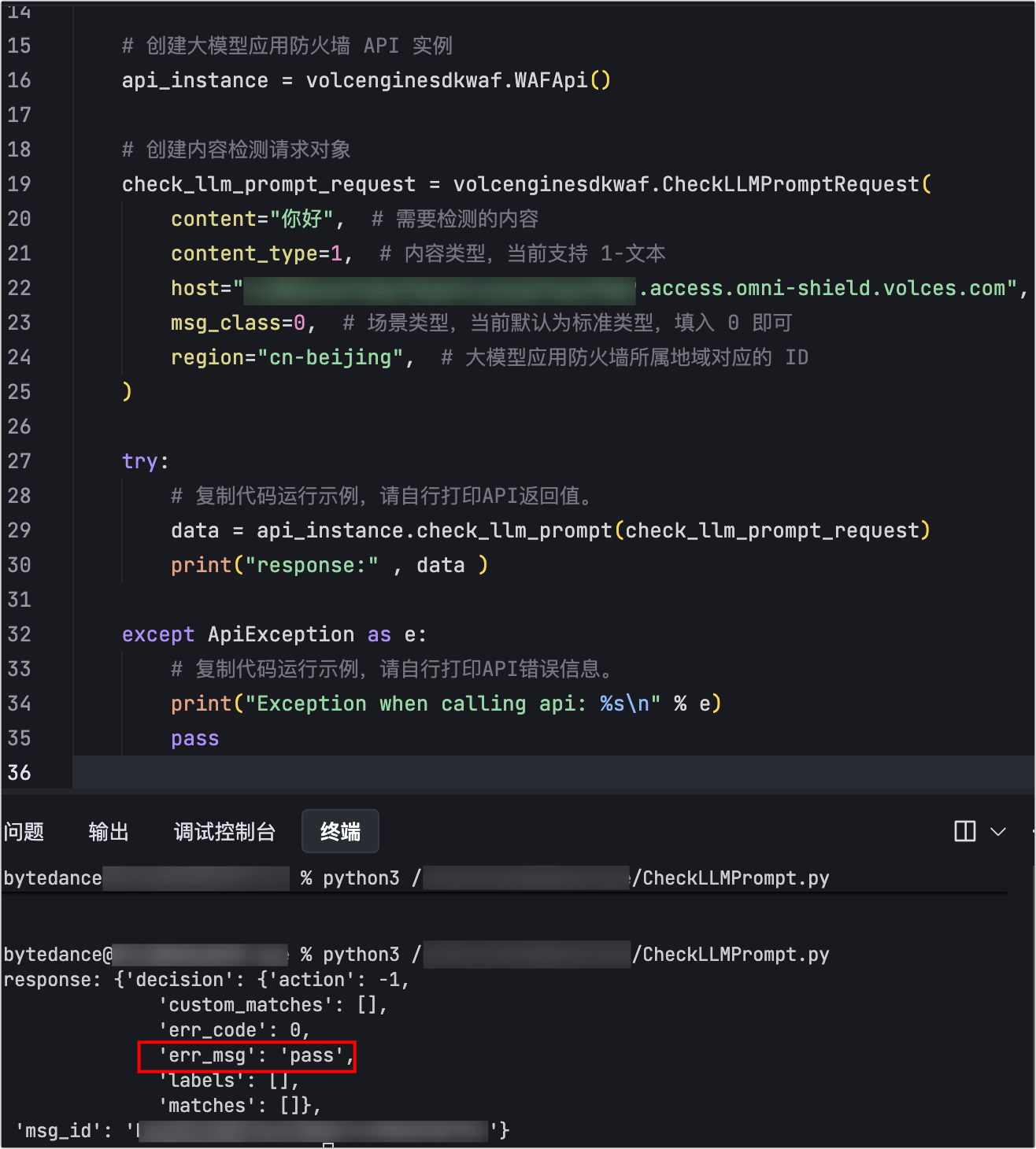This screenshot has height=1149, width=1036.
Task: Click line number 16 in the gutter
Action: point(19,80)
